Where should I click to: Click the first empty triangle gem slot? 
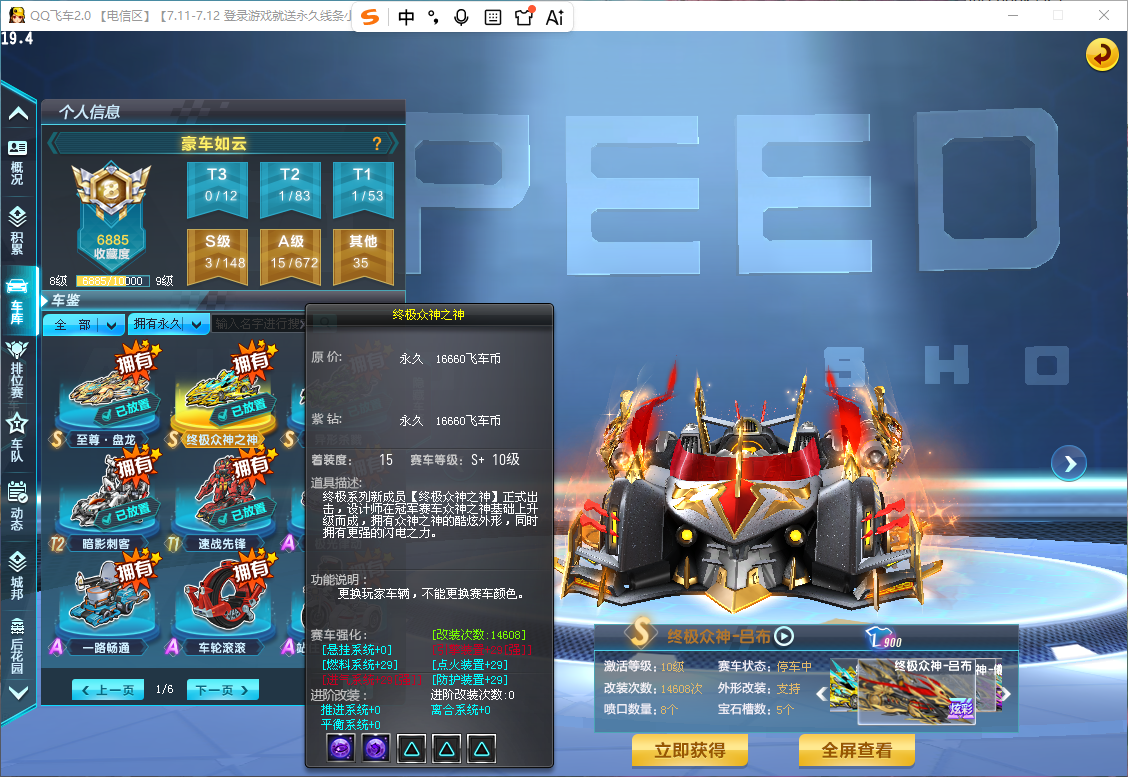411,748
